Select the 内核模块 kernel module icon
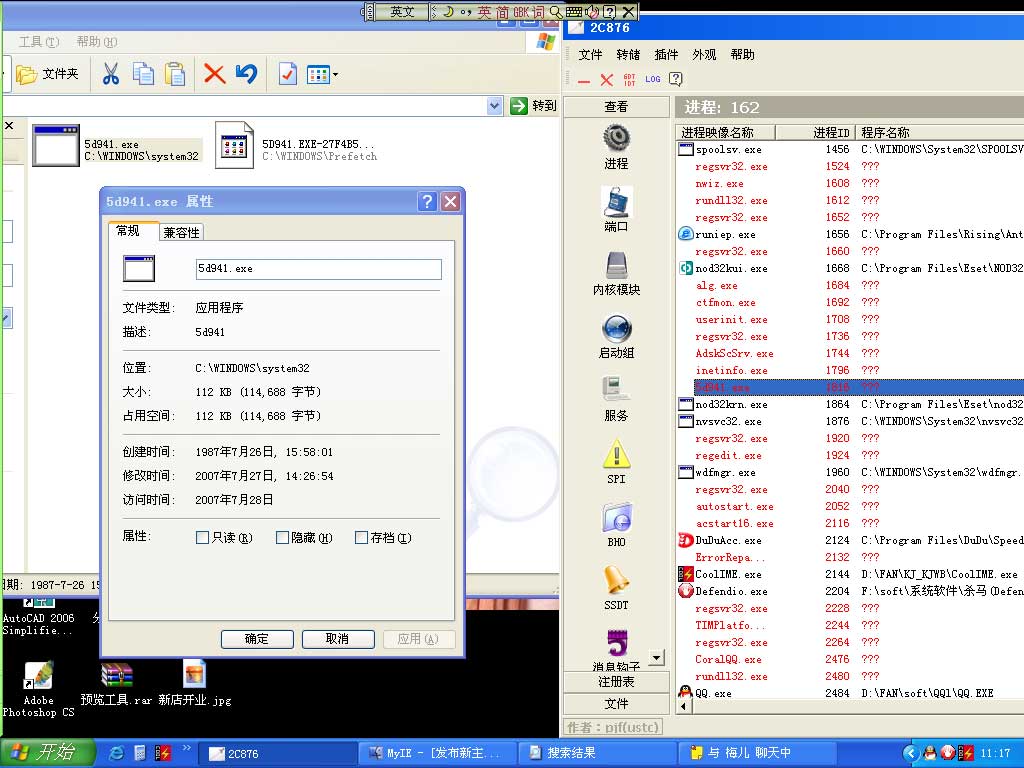Image resolution: width=1024 pixels, height=768 pixels. pyautogui.click(x=616, y=265)
